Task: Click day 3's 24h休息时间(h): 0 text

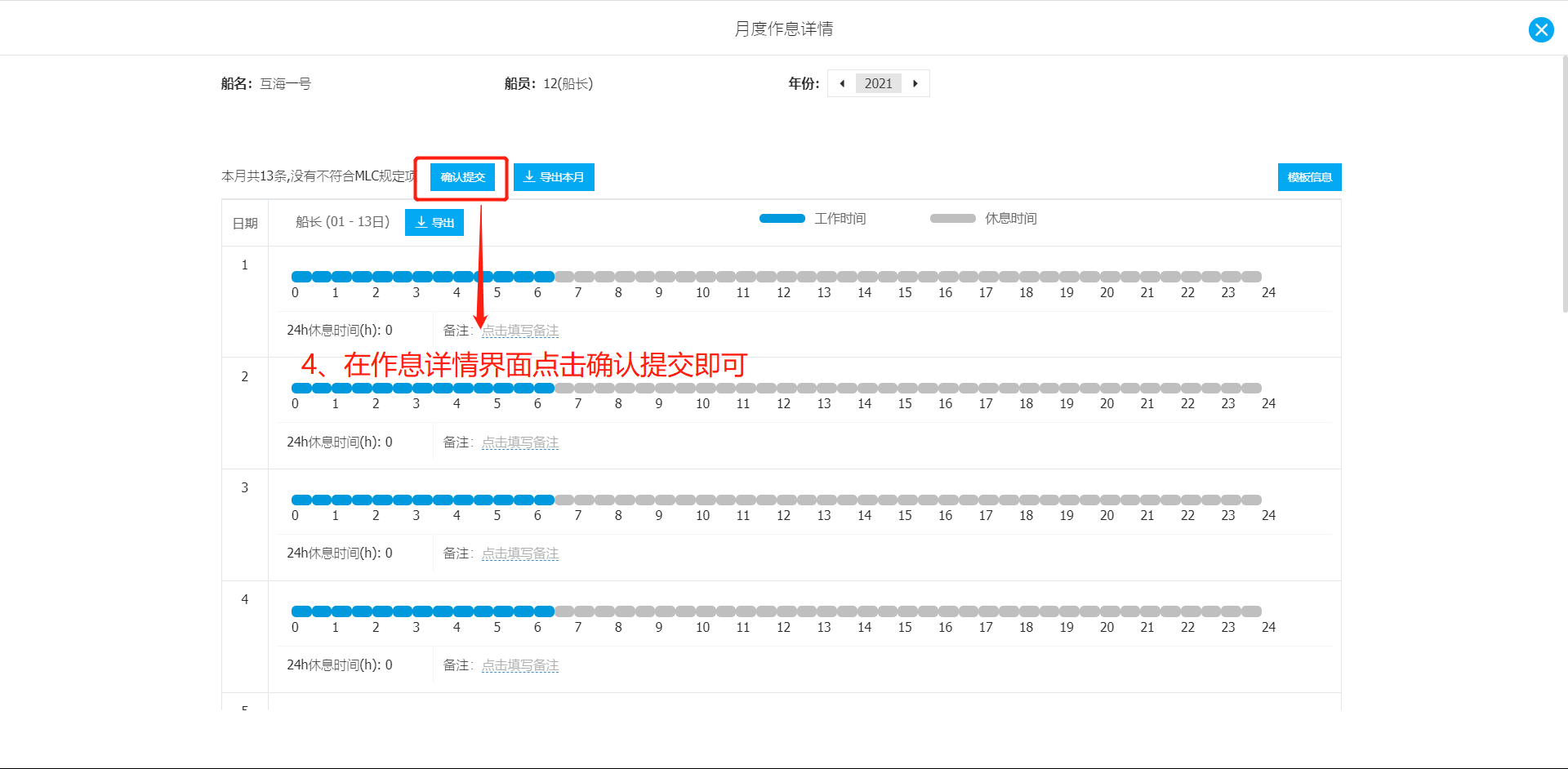Action: click(x=340, y=553)
